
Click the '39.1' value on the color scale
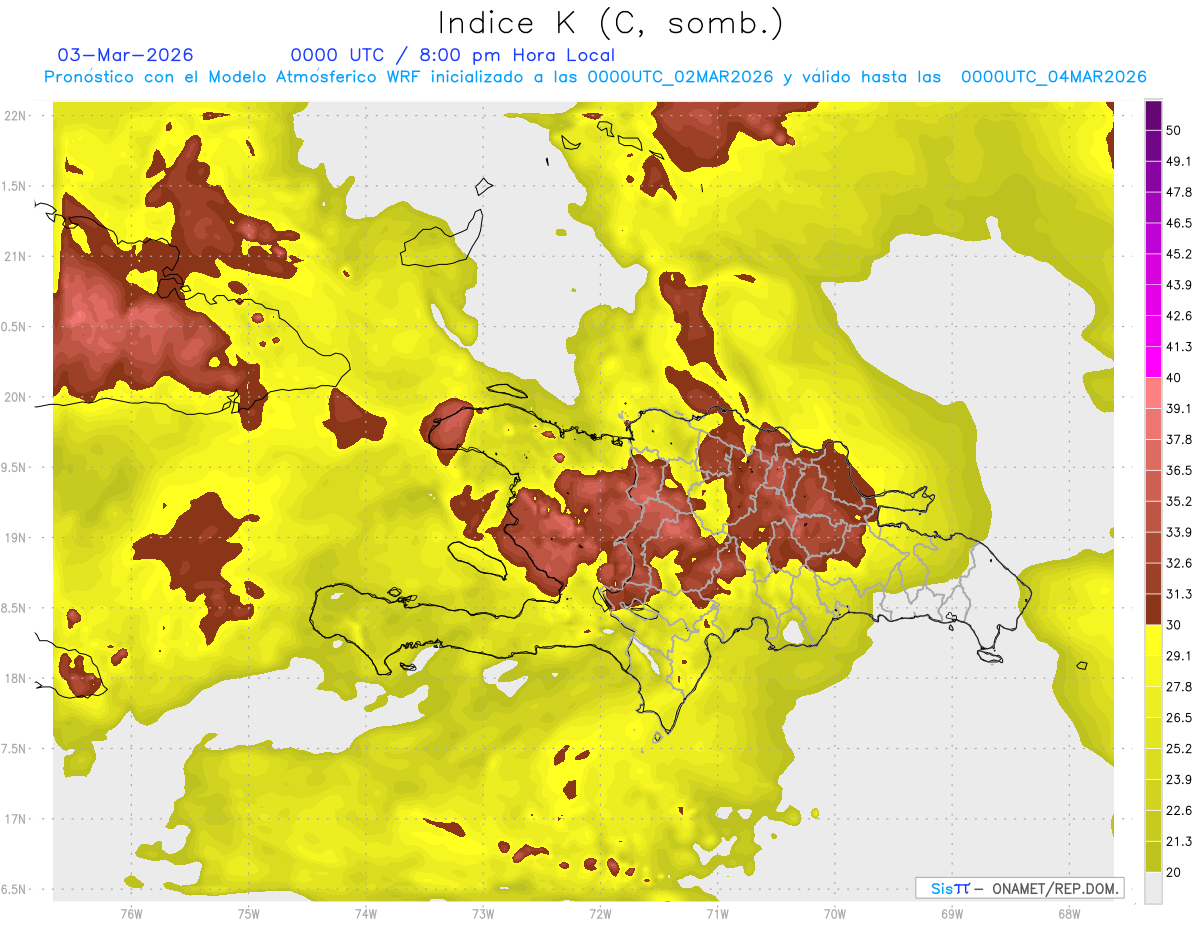(x=1179, y=408)
